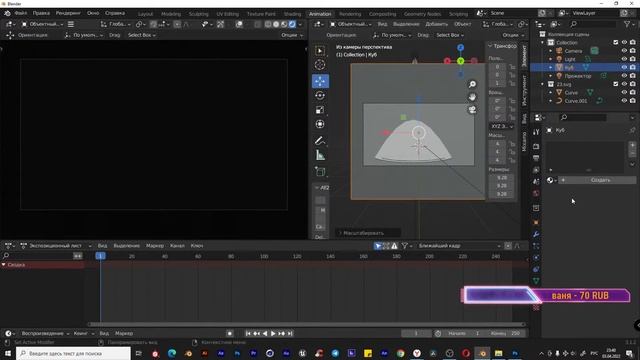Click the dope sheet horizontal scrollbar
Viewport: 640px width, 360px height.
tap(306, 324)
